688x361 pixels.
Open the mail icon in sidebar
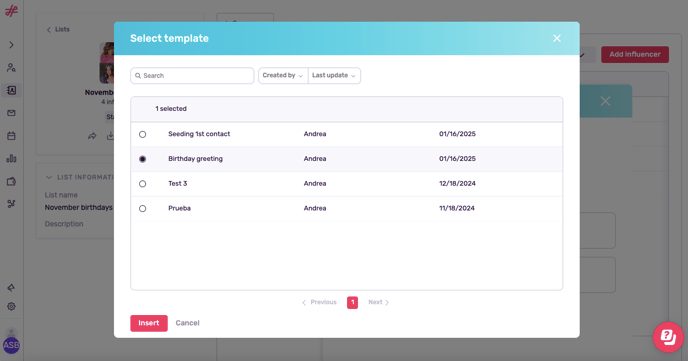coord(11,113)
